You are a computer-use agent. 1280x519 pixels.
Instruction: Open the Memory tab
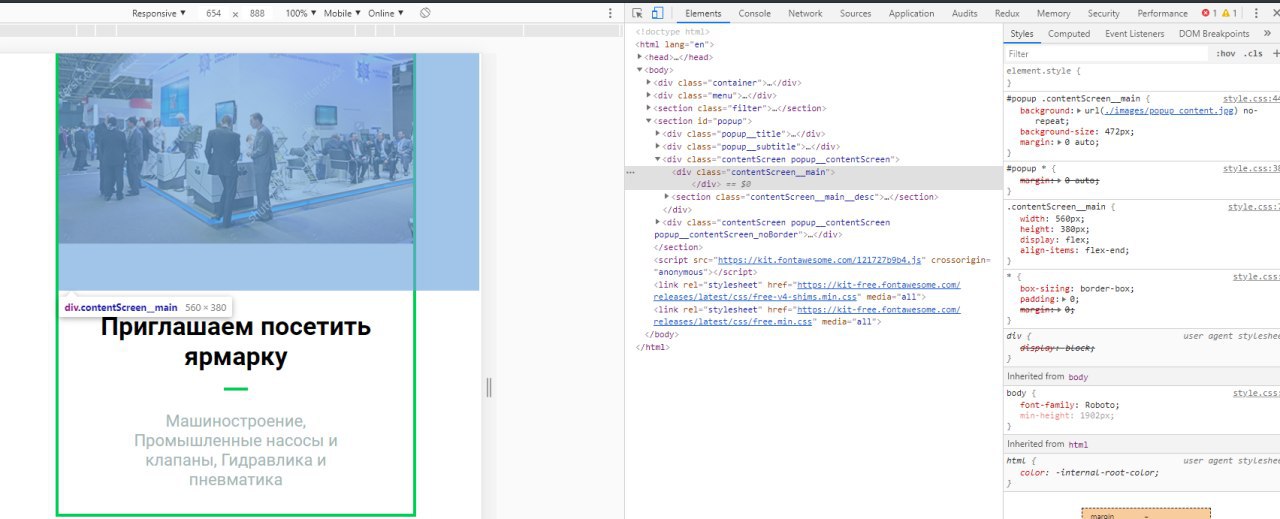click(1053, 13)
